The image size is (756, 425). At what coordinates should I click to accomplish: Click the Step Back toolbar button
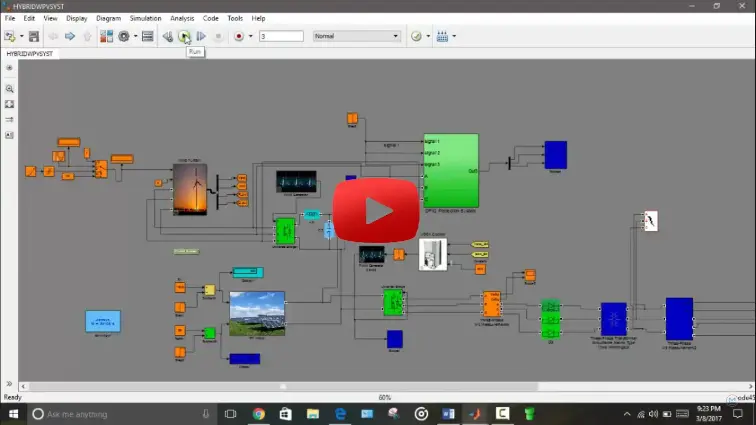(168, 36)
